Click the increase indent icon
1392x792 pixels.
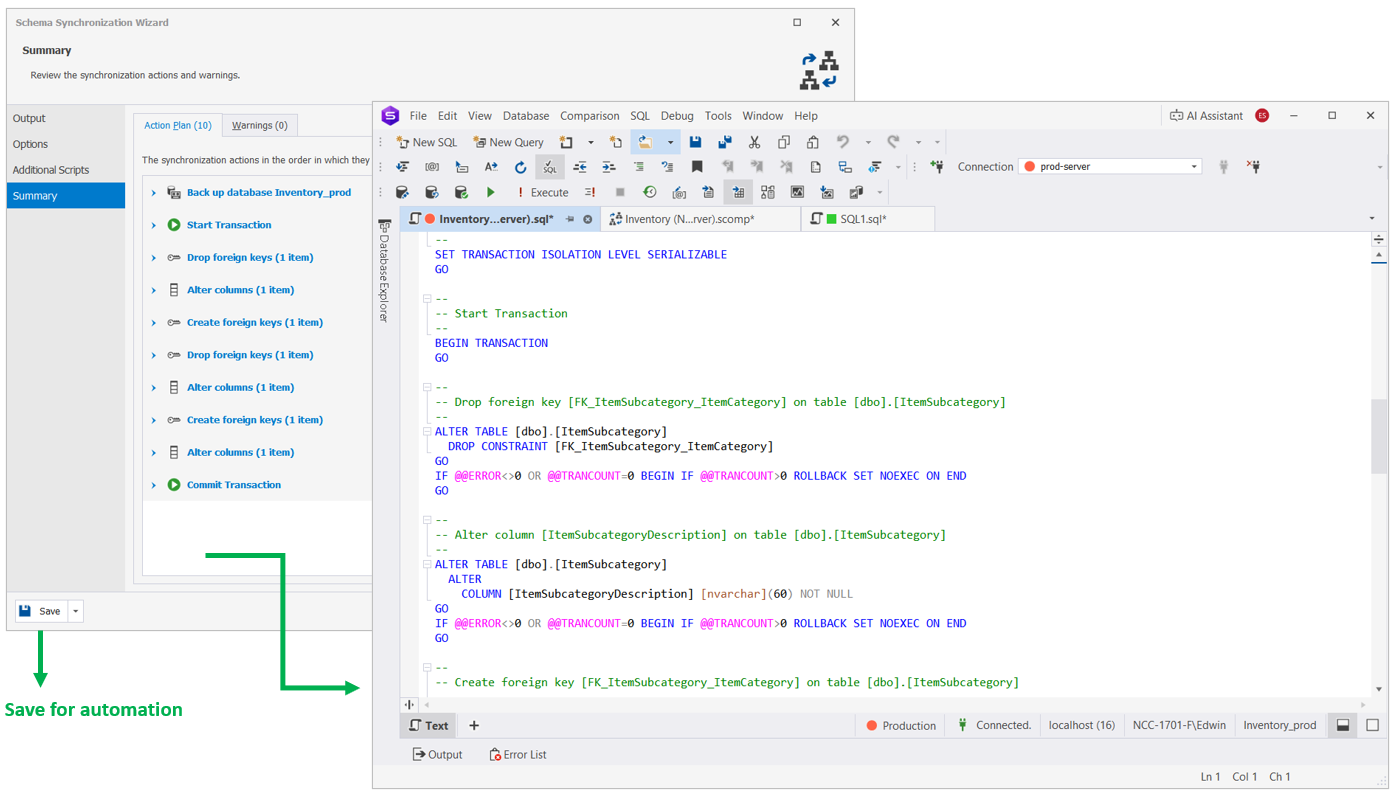click(609, 167)
